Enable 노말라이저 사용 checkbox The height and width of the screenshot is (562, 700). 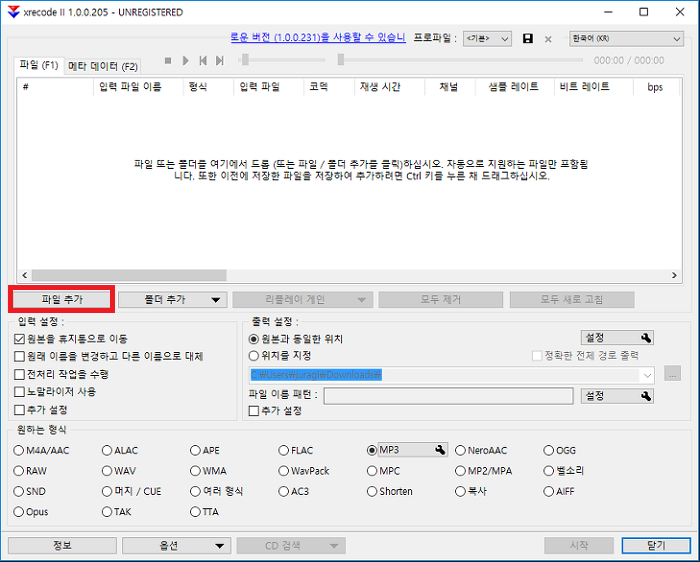click(x=19, y=392)
